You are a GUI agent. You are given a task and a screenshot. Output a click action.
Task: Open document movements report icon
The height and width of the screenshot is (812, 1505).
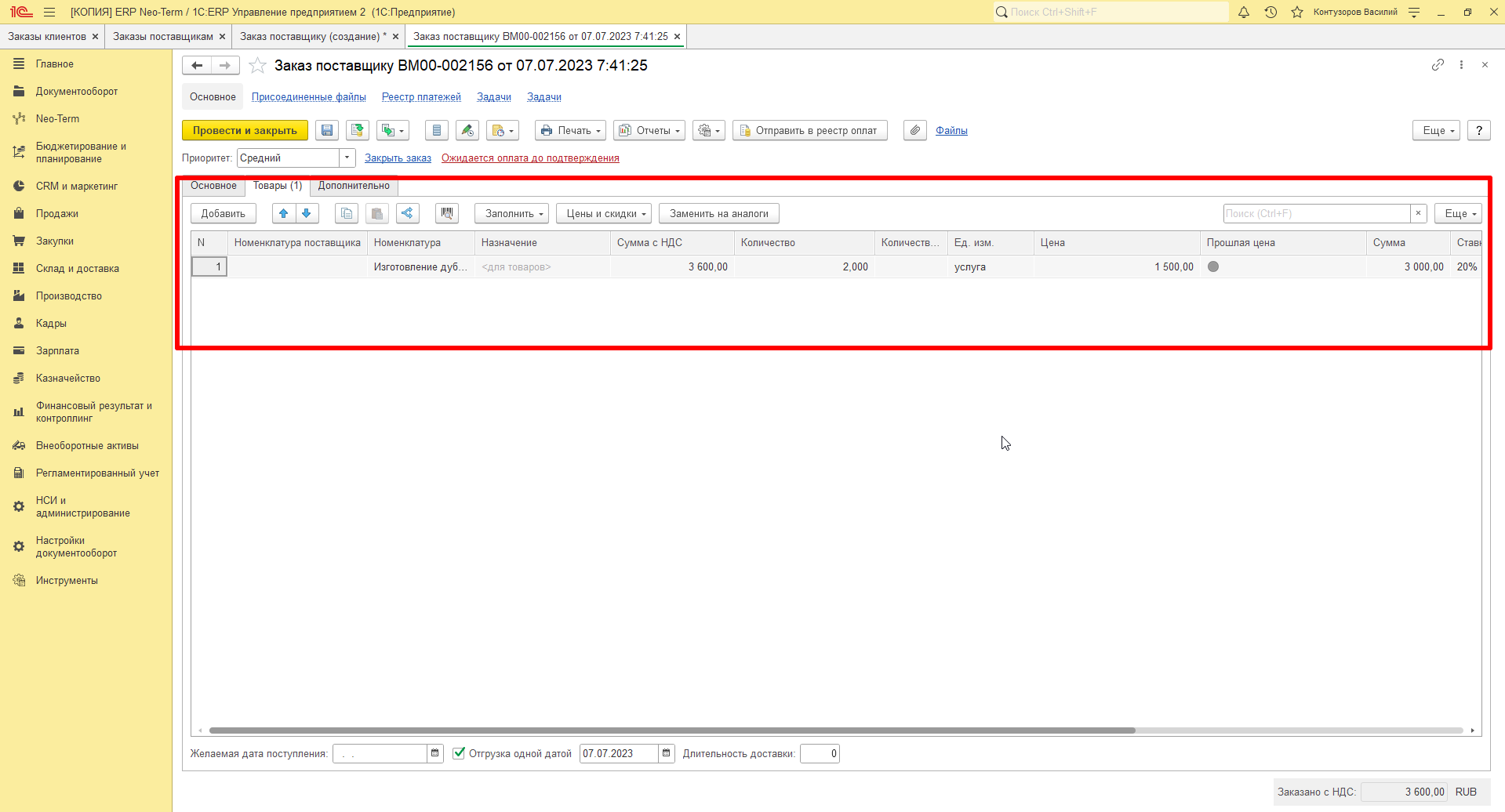click(x=437, y=131)
